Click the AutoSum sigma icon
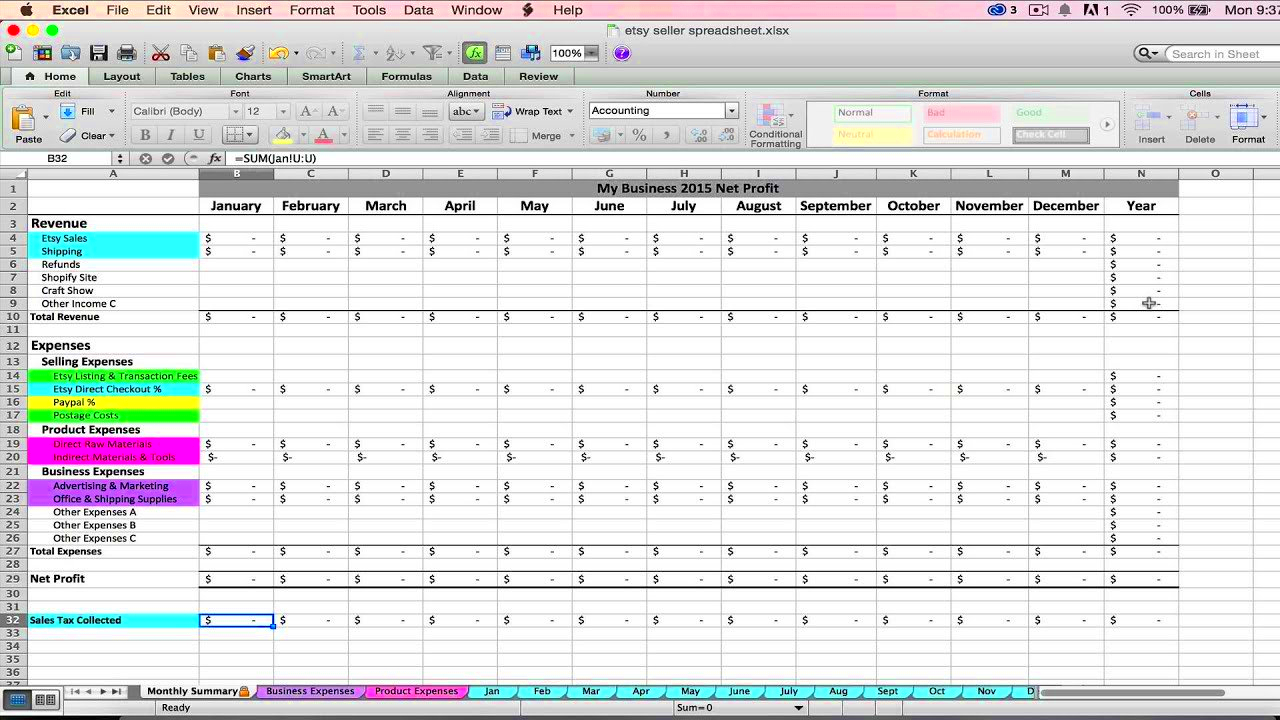Image resolution: width=1280 pixels, height=720 pixels. pyautogui.click(x=359, y=53)
